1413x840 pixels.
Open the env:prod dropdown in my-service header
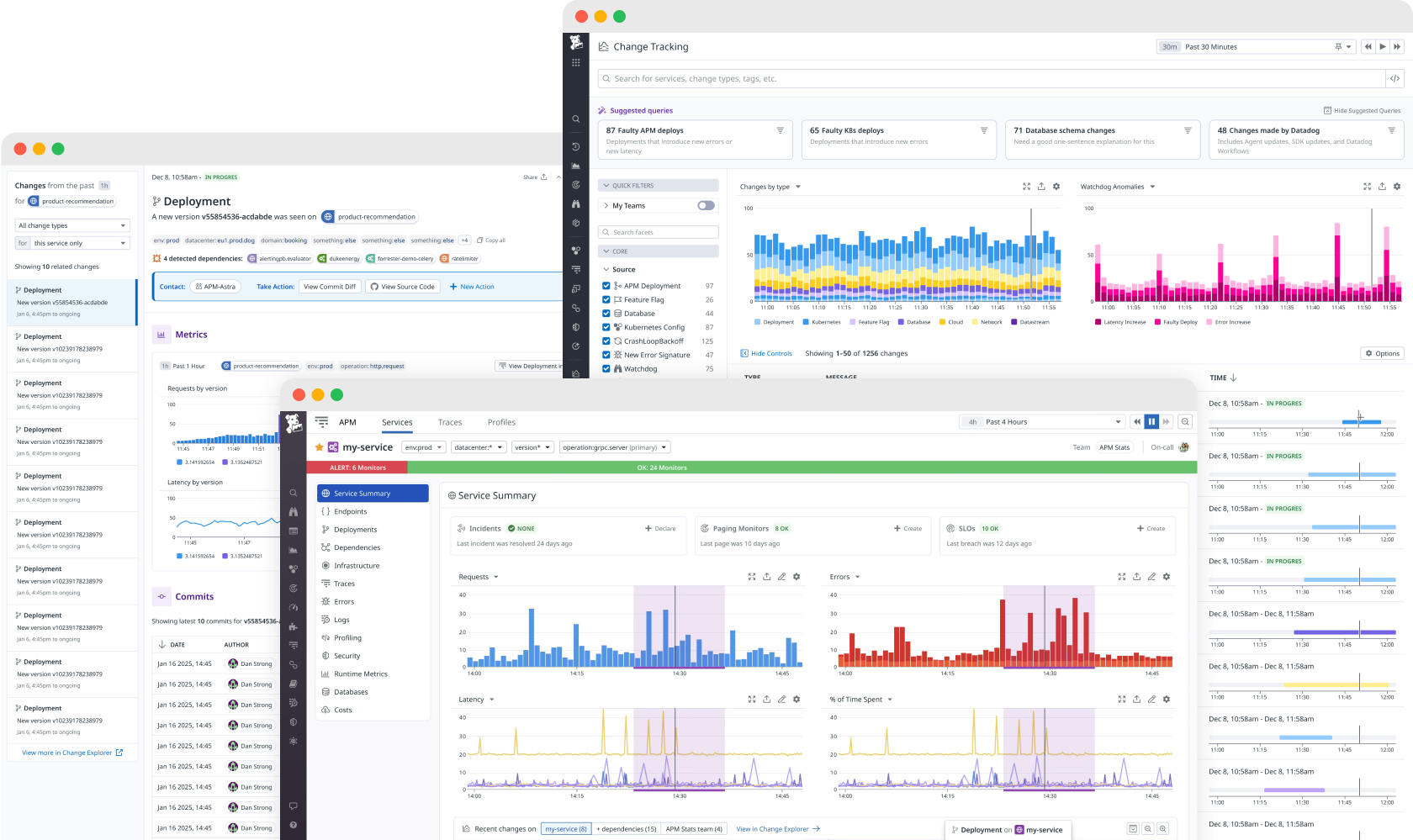click(423, 447)
